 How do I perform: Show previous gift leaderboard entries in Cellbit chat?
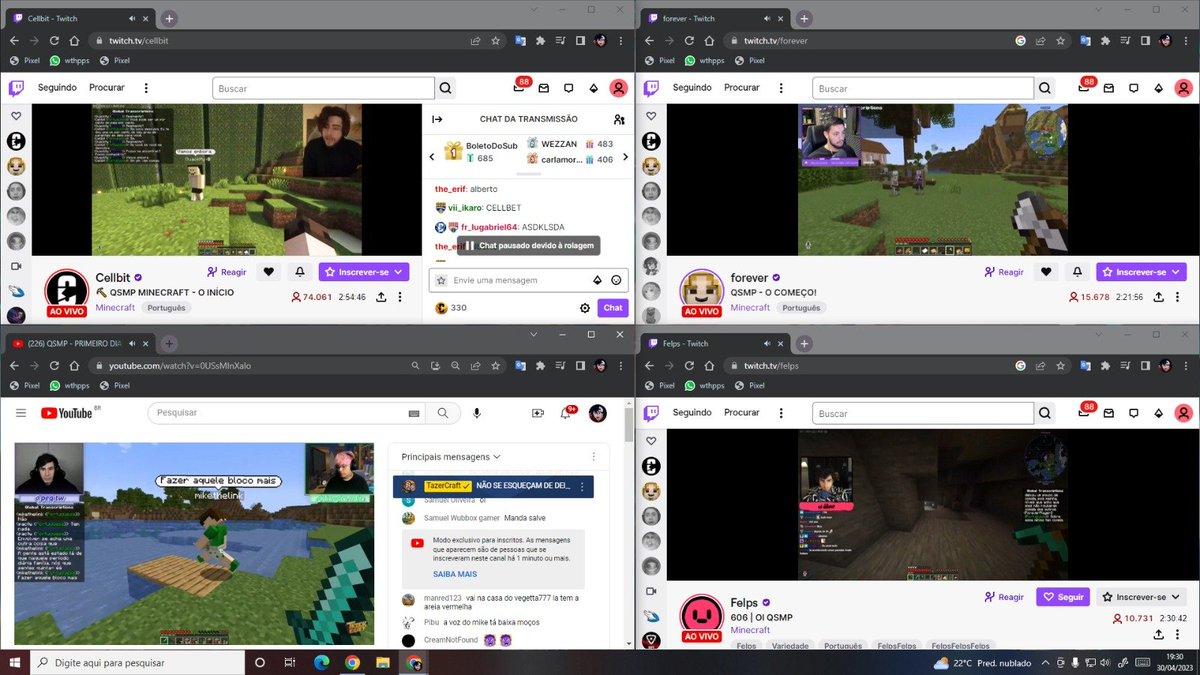[x=432, y=156]
